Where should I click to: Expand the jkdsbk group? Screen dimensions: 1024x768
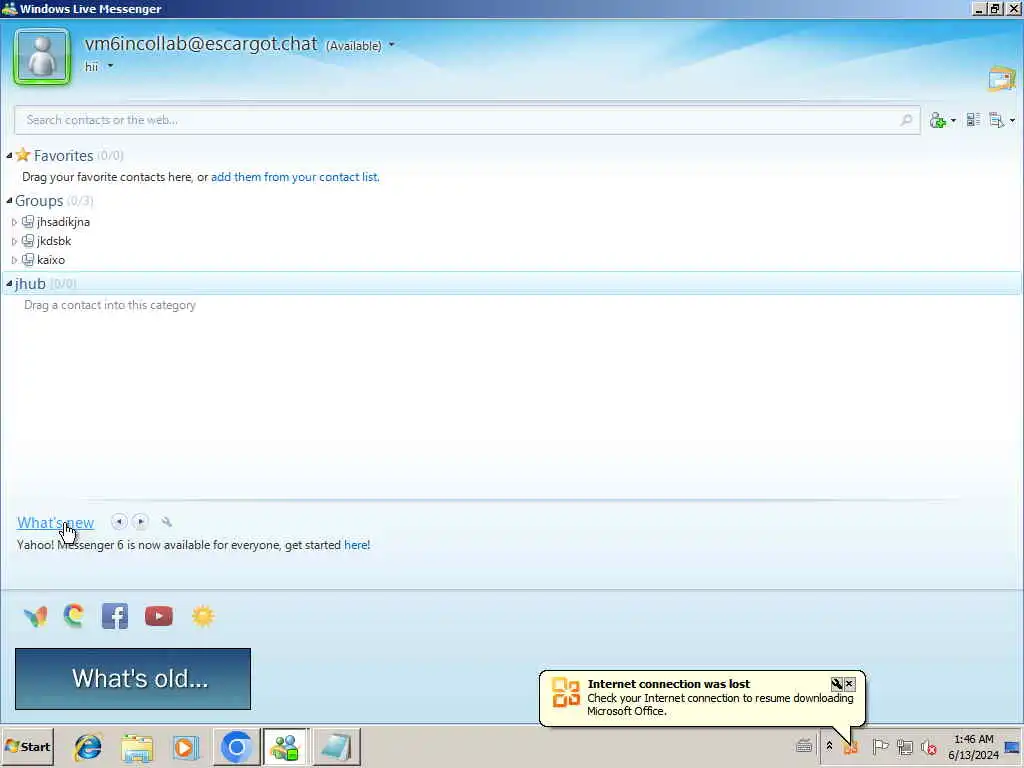tap(14, 241)
